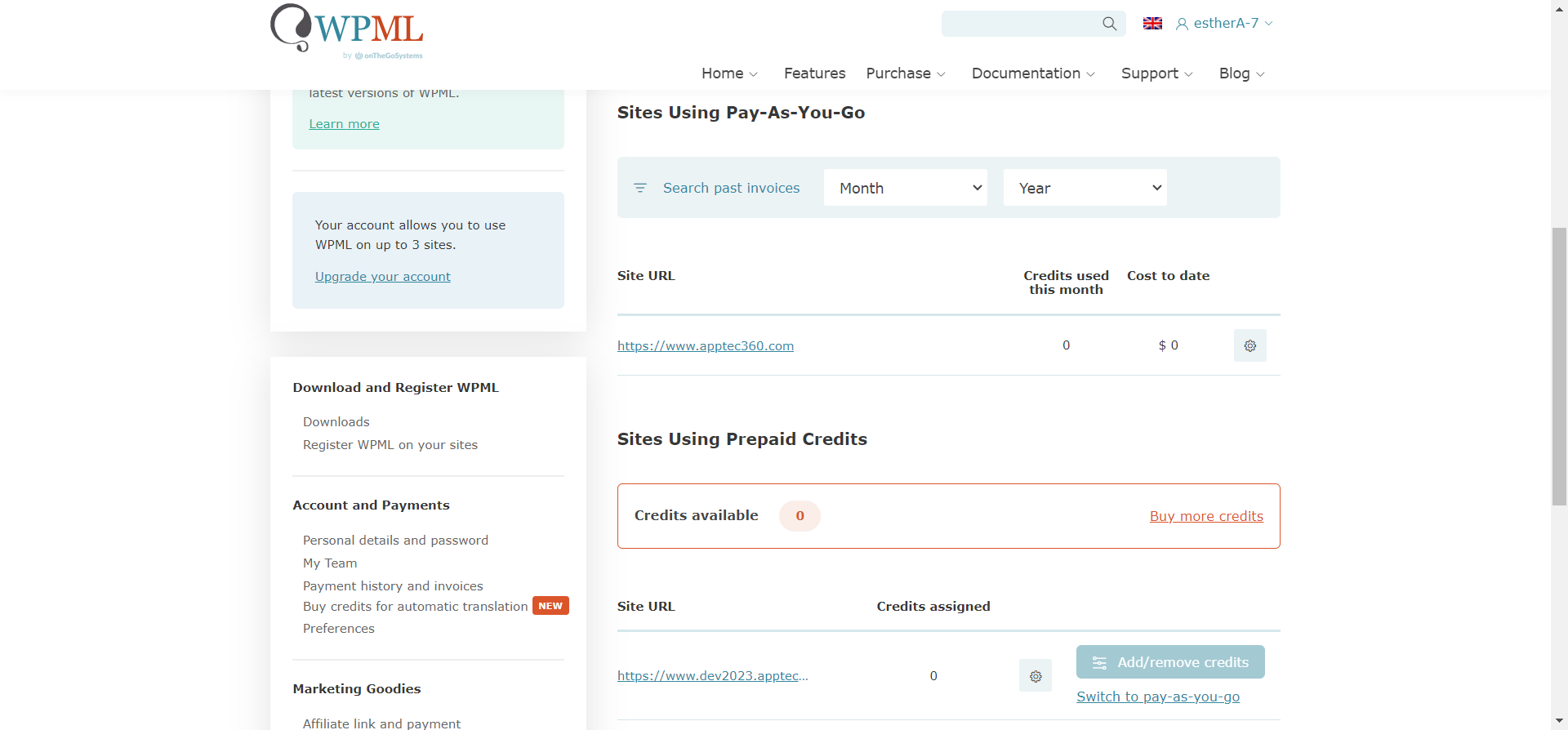1568x730 pixels.
Task: Click the NEW badge in sidebar
Action: 550,606
